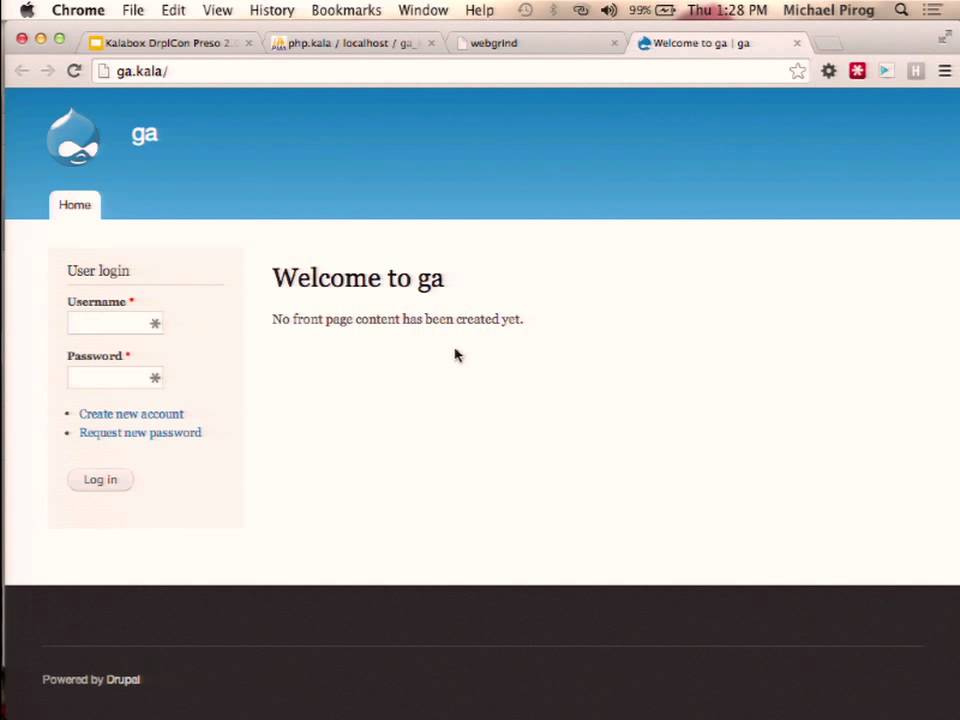Image resolution: width=960 pixels, height=720 pixels.
Task: Click LastPass asterisk in Username field
Action: click(155, 323)
